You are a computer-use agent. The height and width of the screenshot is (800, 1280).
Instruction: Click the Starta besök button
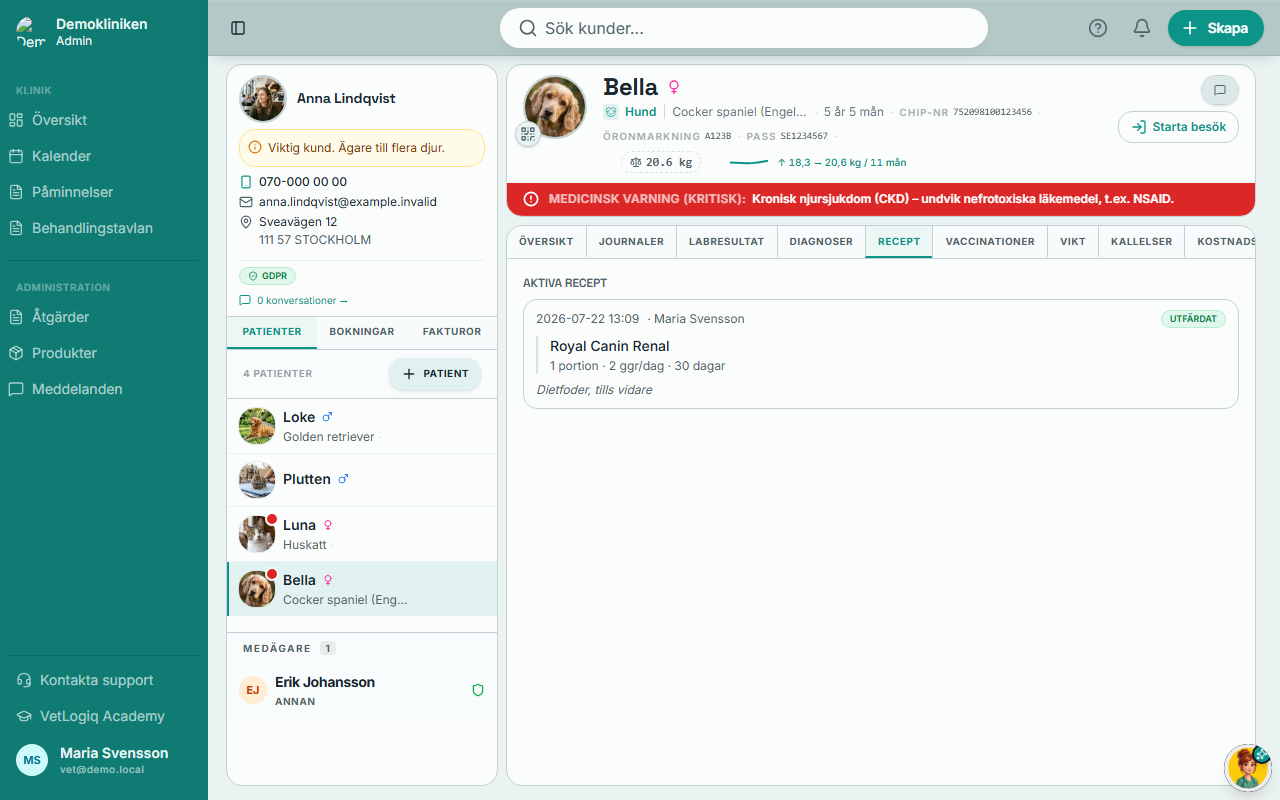[x=1179, y=127]
